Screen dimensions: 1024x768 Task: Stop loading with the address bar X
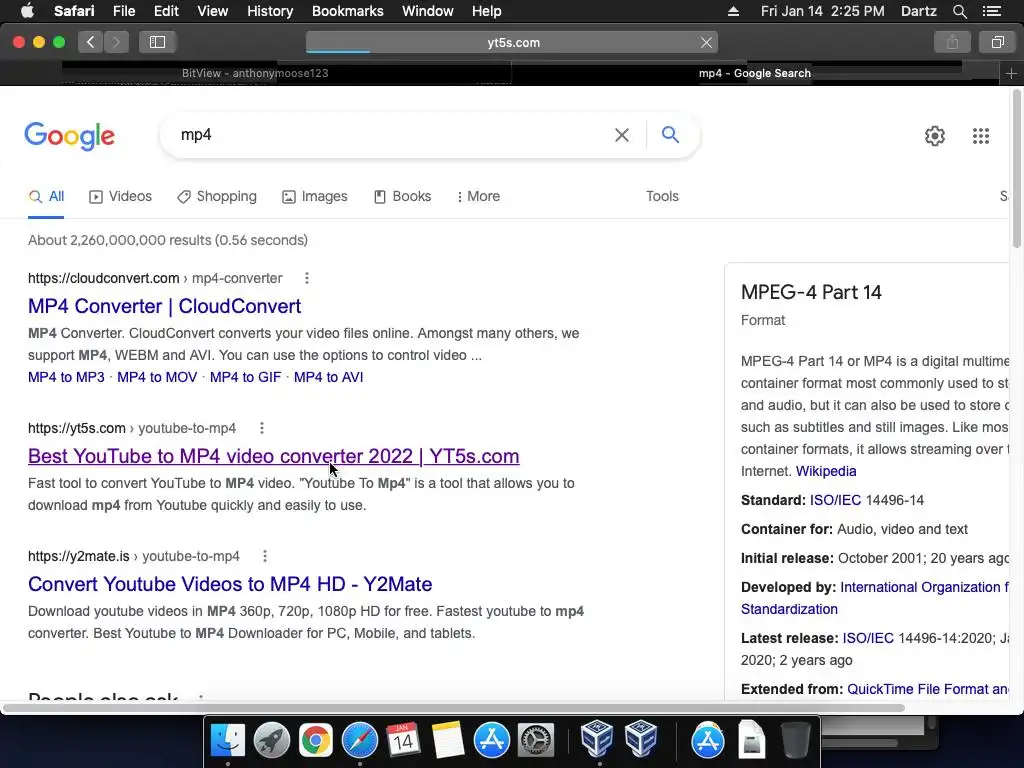(x=706, y=42)
